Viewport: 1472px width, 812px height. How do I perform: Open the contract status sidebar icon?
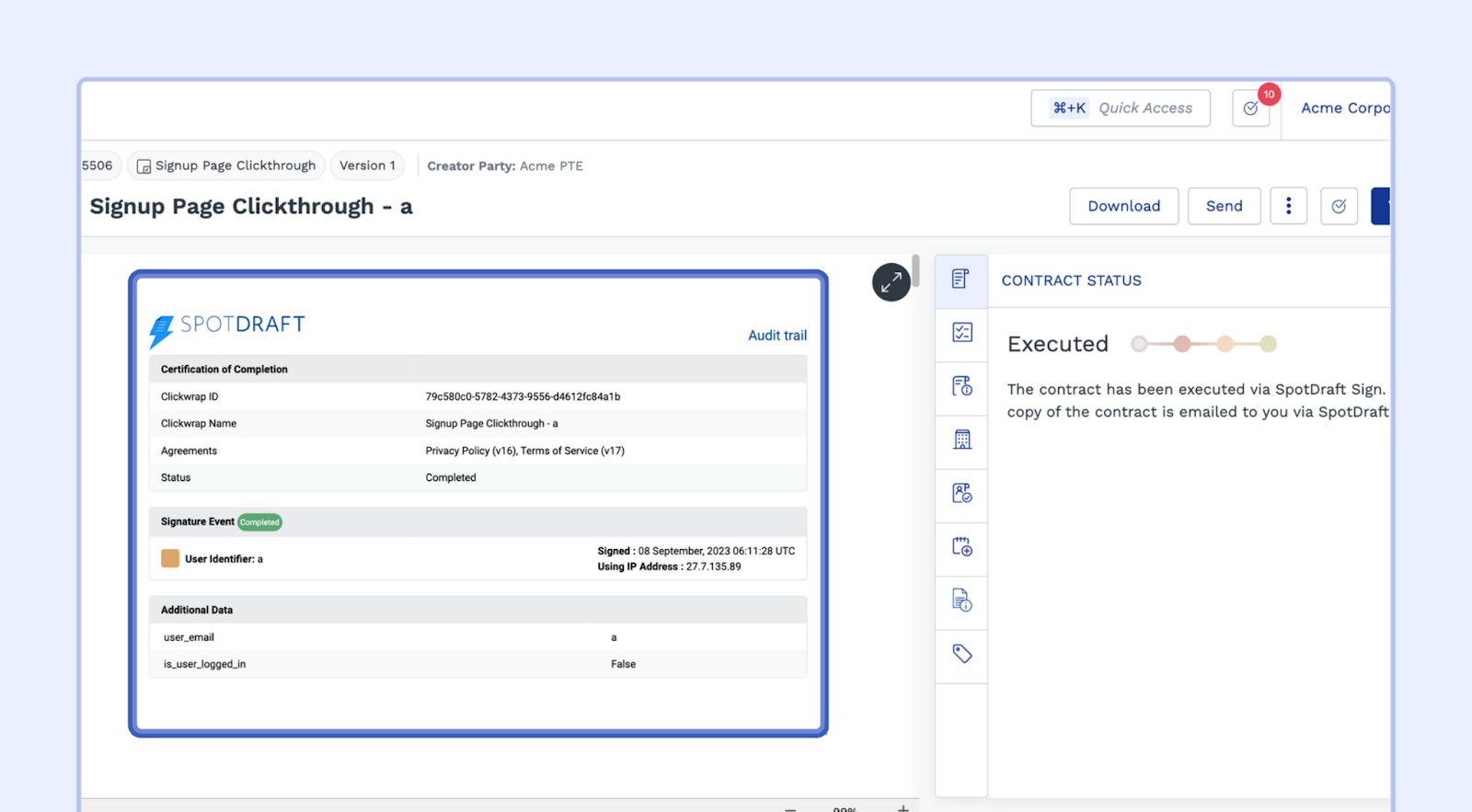[960, 280]
